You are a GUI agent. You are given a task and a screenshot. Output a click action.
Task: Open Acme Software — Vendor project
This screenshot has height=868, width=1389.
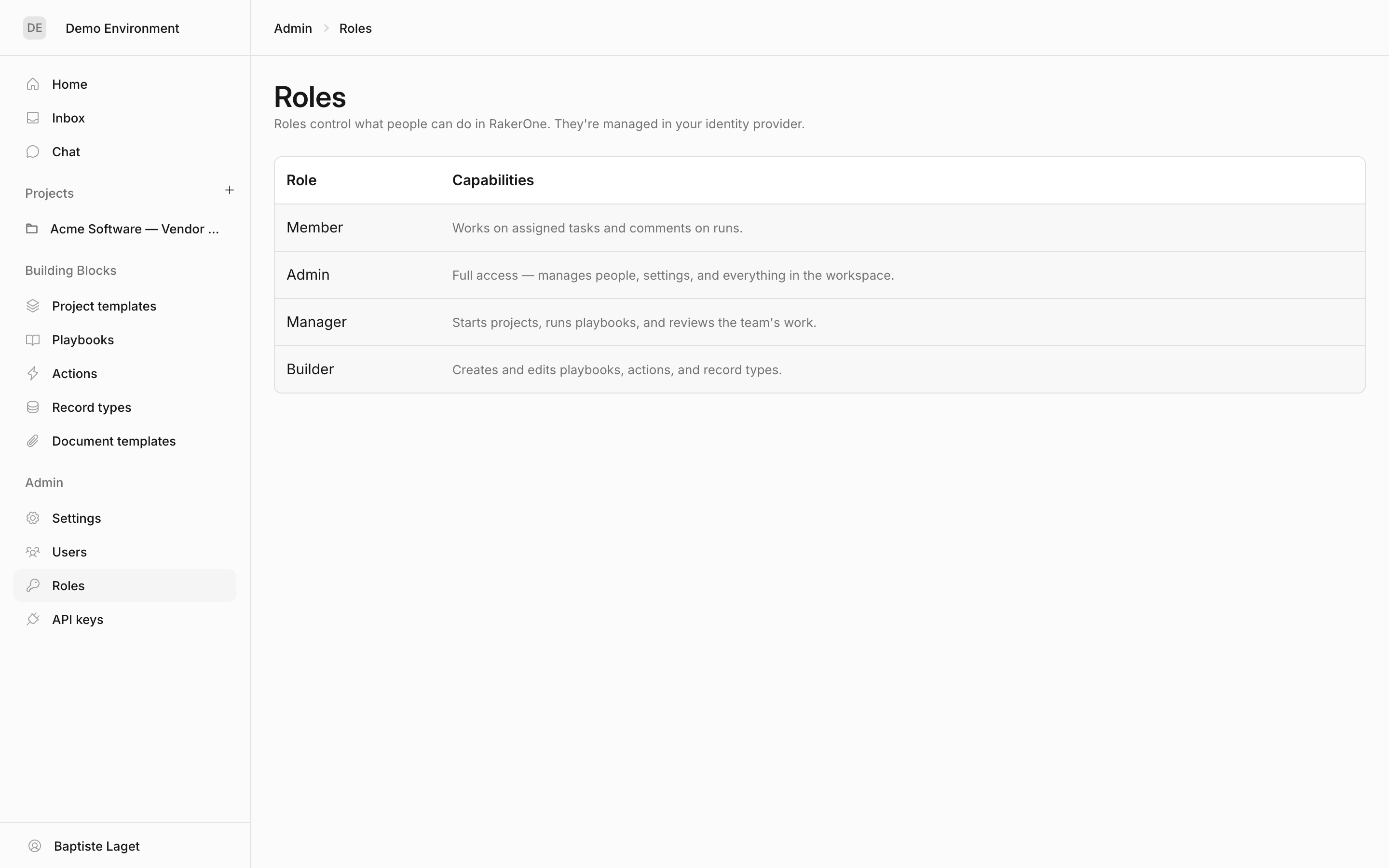(x=124, y=229)
